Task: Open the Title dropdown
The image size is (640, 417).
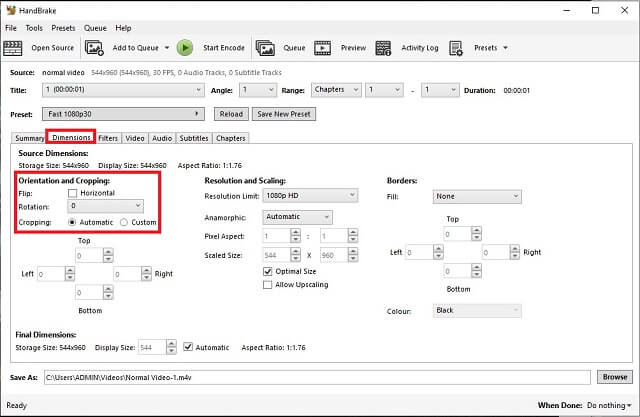Action: click(123, 90)
